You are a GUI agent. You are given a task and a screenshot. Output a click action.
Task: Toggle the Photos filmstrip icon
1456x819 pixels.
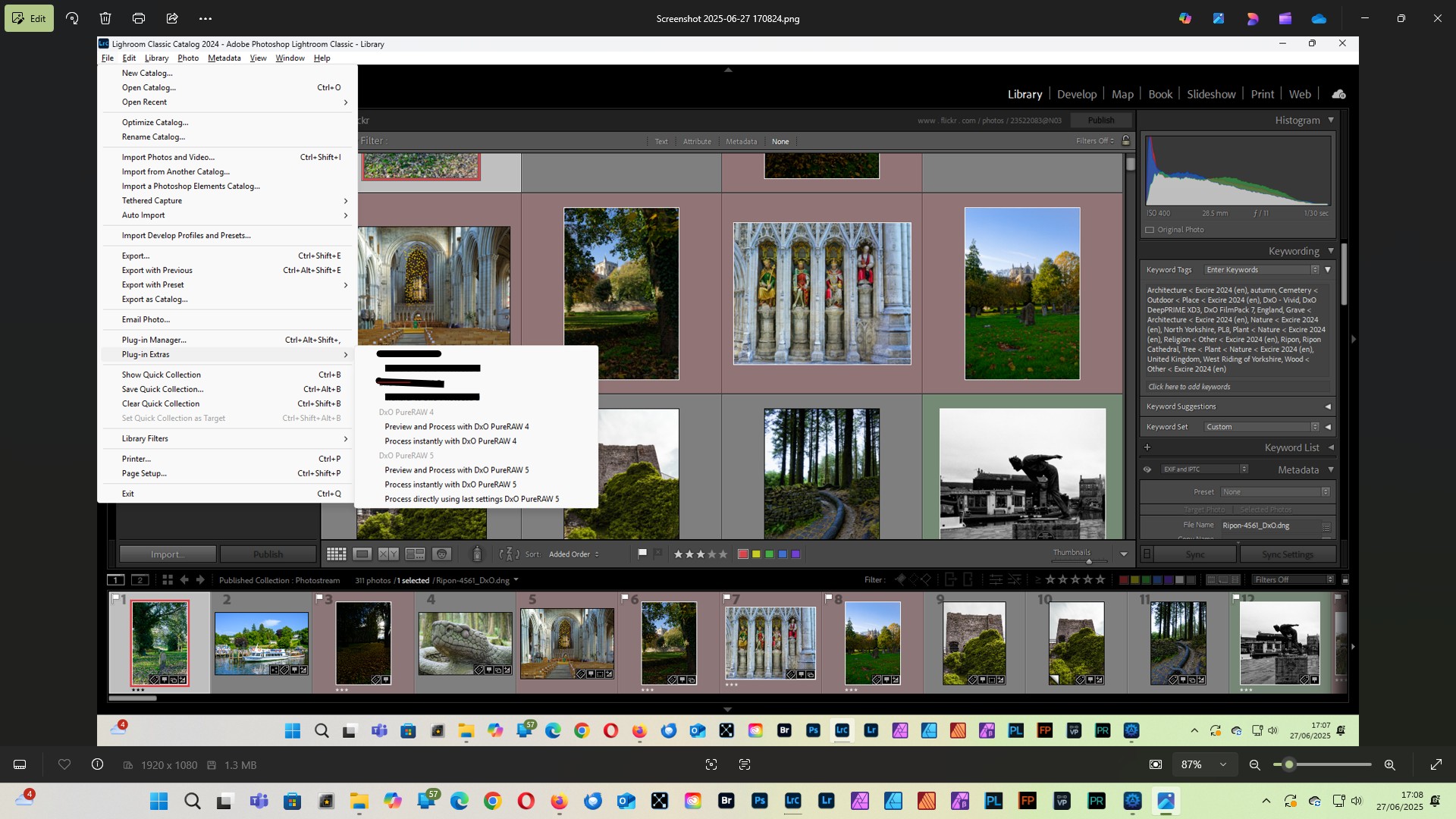coord(20,764)
